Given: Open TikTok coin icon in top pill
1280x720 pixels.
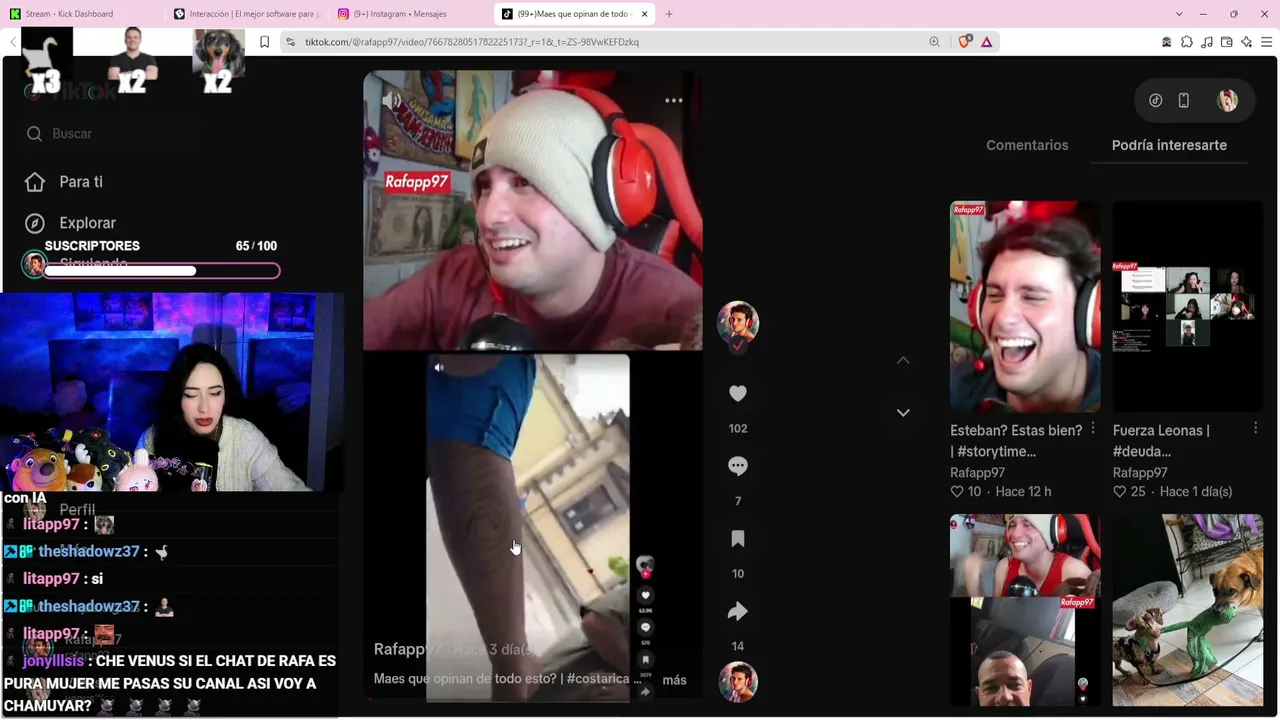Looking at the screenshot, I should pyautogui.click(x=1156, y=100).
